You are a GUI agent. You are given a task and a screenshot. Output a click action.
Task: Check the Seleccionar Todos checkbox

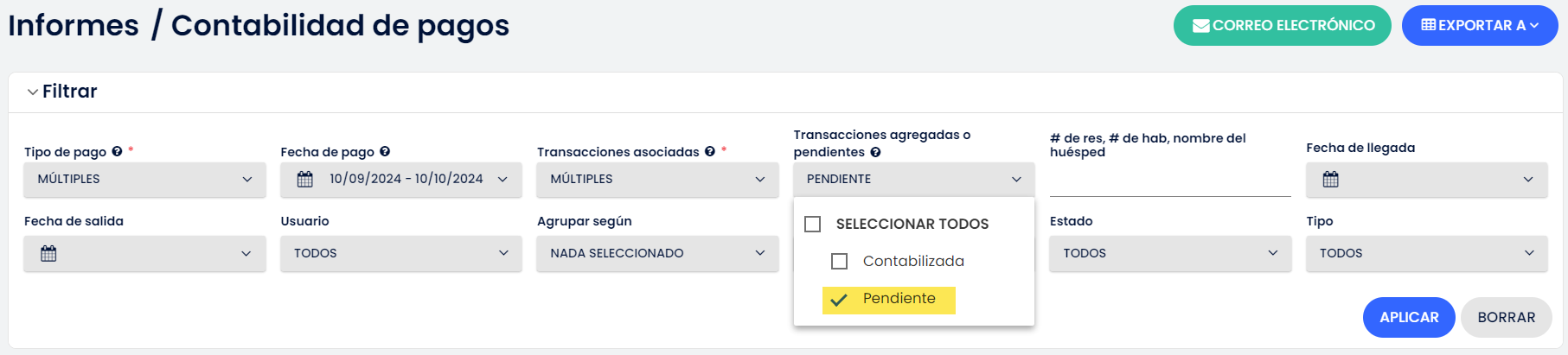(x=813, y=224)
